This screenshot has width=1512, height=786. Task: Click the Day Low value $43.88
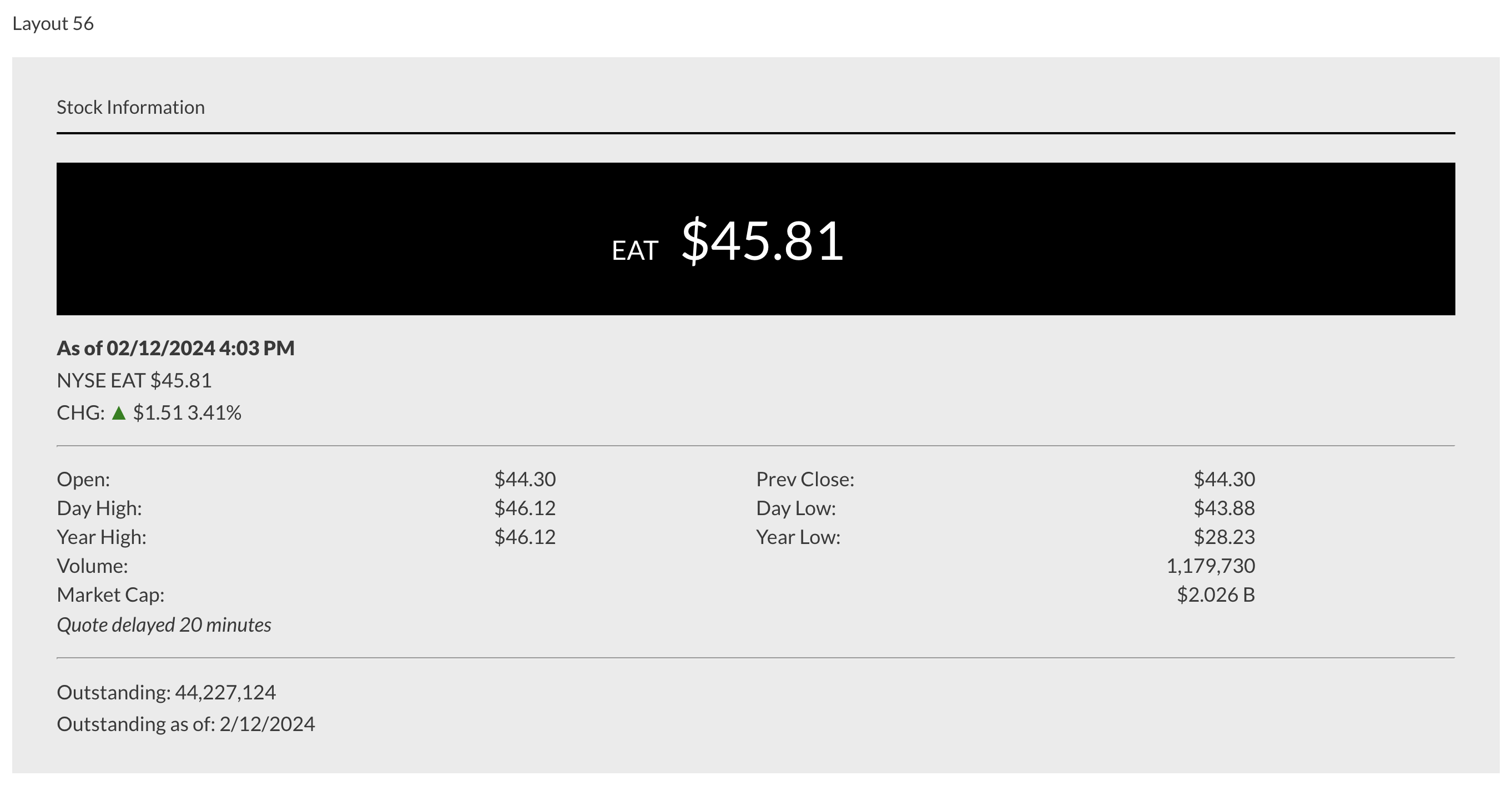coord(1224,508)
